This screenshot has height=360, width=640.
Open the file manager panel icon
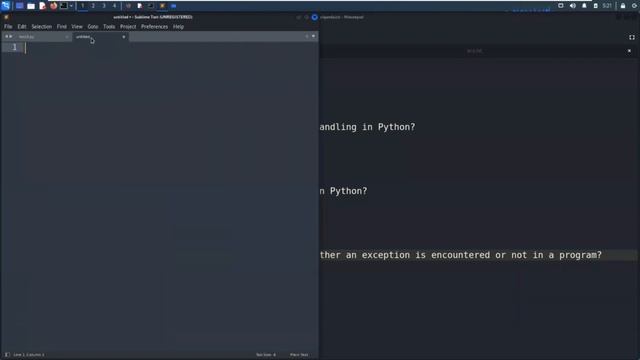pos(31,6)
